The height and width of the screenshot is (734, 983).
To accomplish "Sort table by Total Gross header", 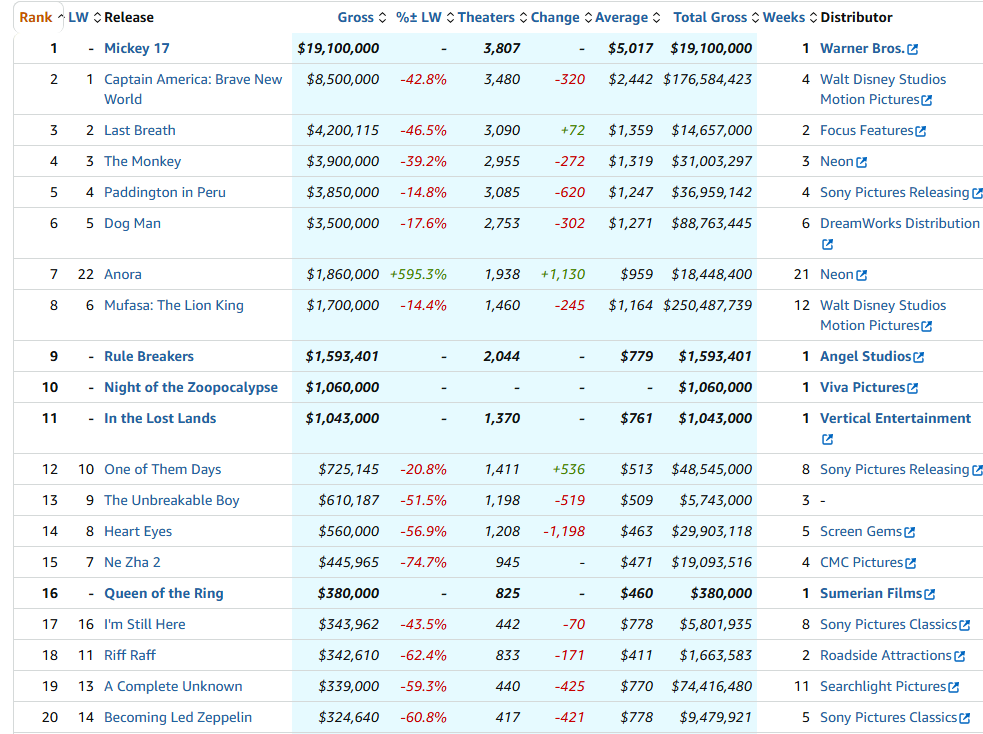I will [x=710, y=17].
